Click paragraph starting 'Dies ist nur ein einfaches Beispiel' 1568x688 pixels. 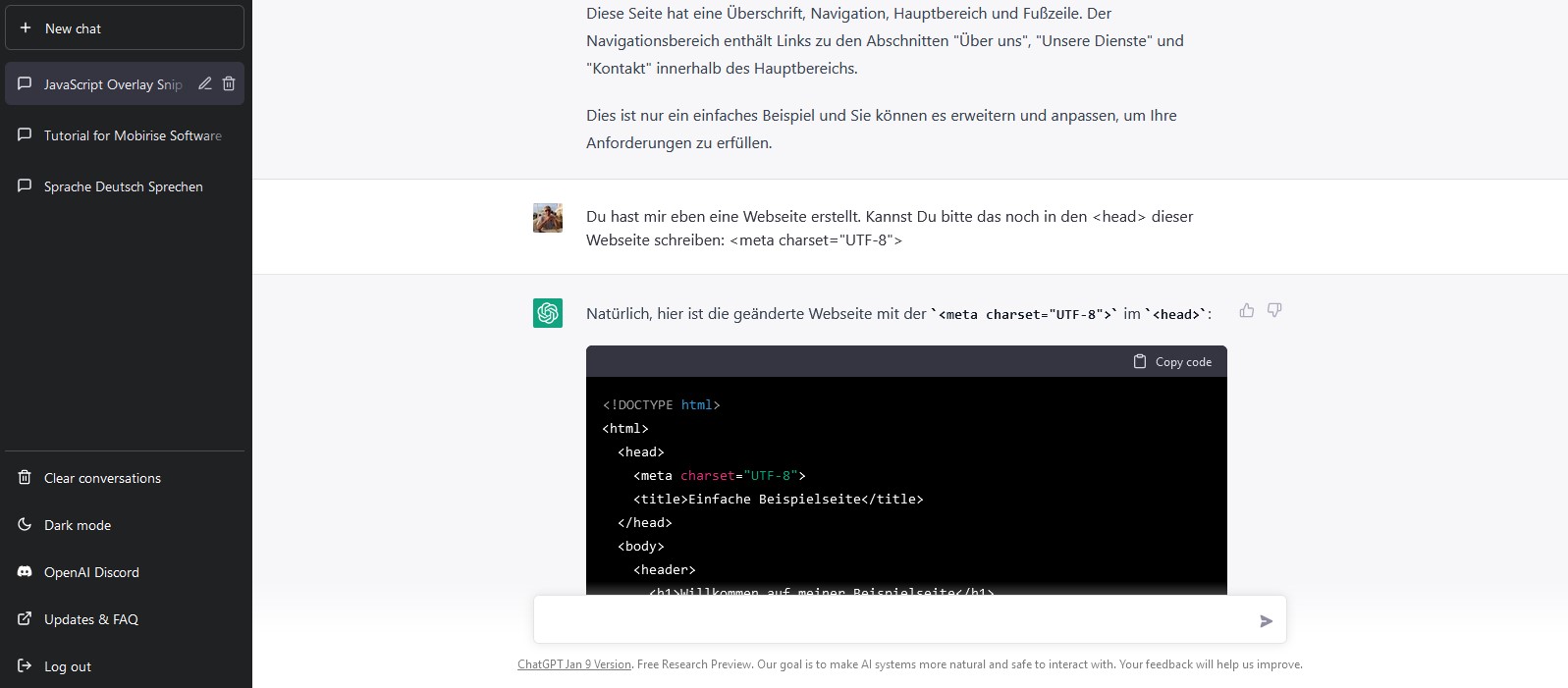click(x=882, y=129)
